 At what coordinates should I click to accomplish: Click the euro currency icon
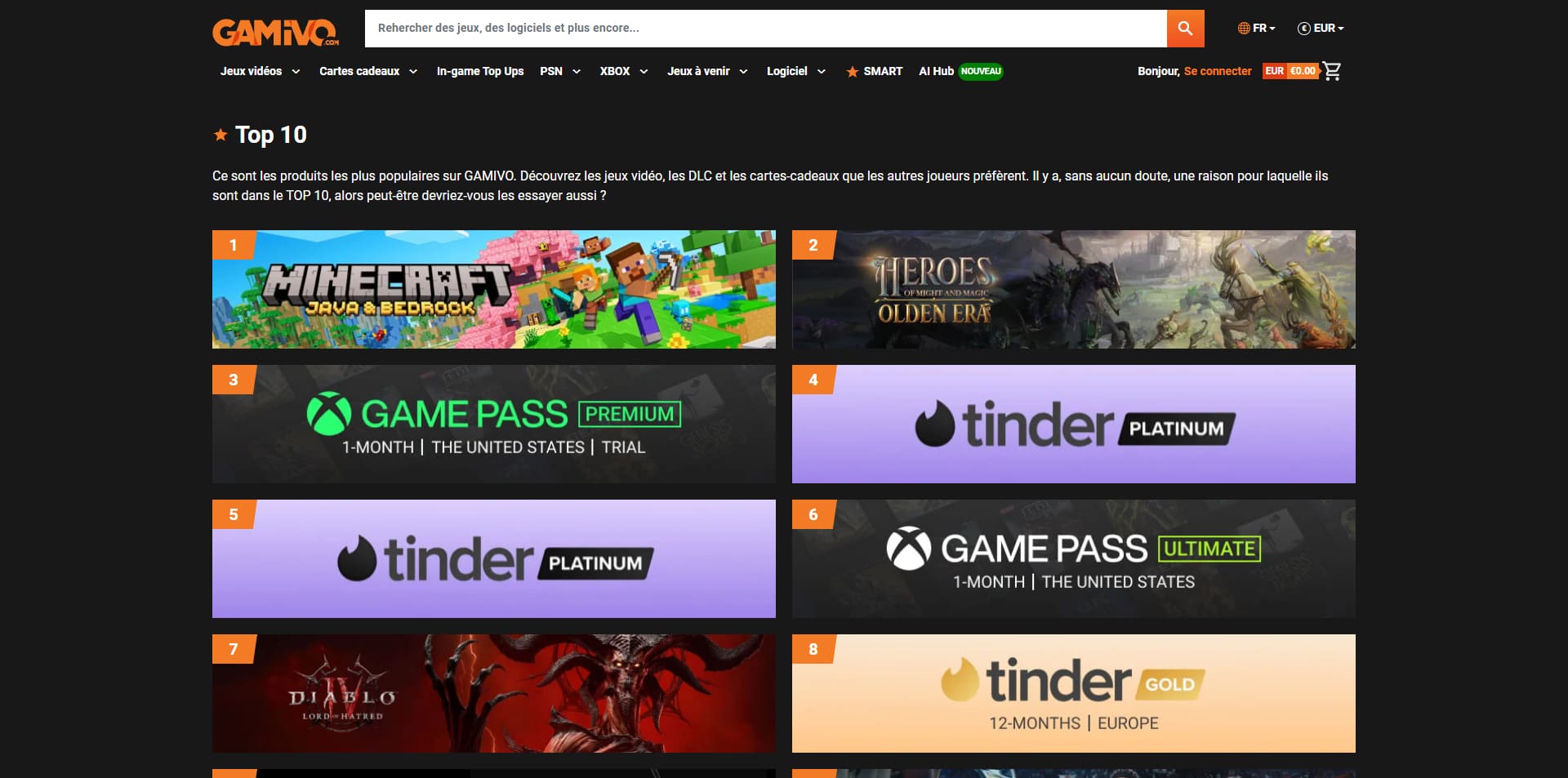[1304, 28]
